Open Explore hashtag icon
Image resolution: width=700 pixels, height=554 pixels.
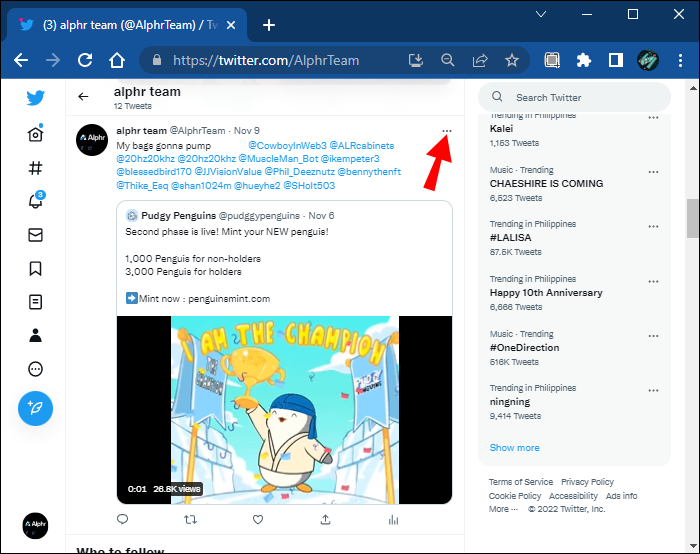click(x=35, y=168)
